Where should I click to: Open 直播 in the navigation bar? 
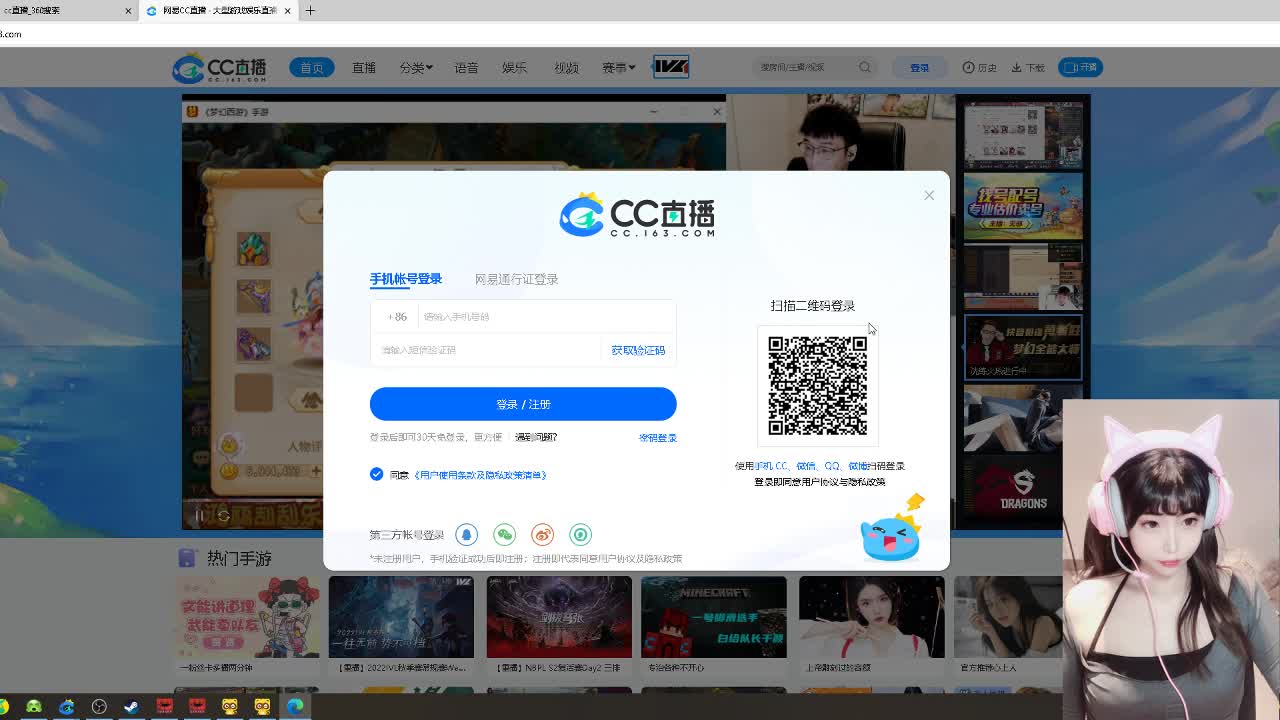click(x=364, y=68)
